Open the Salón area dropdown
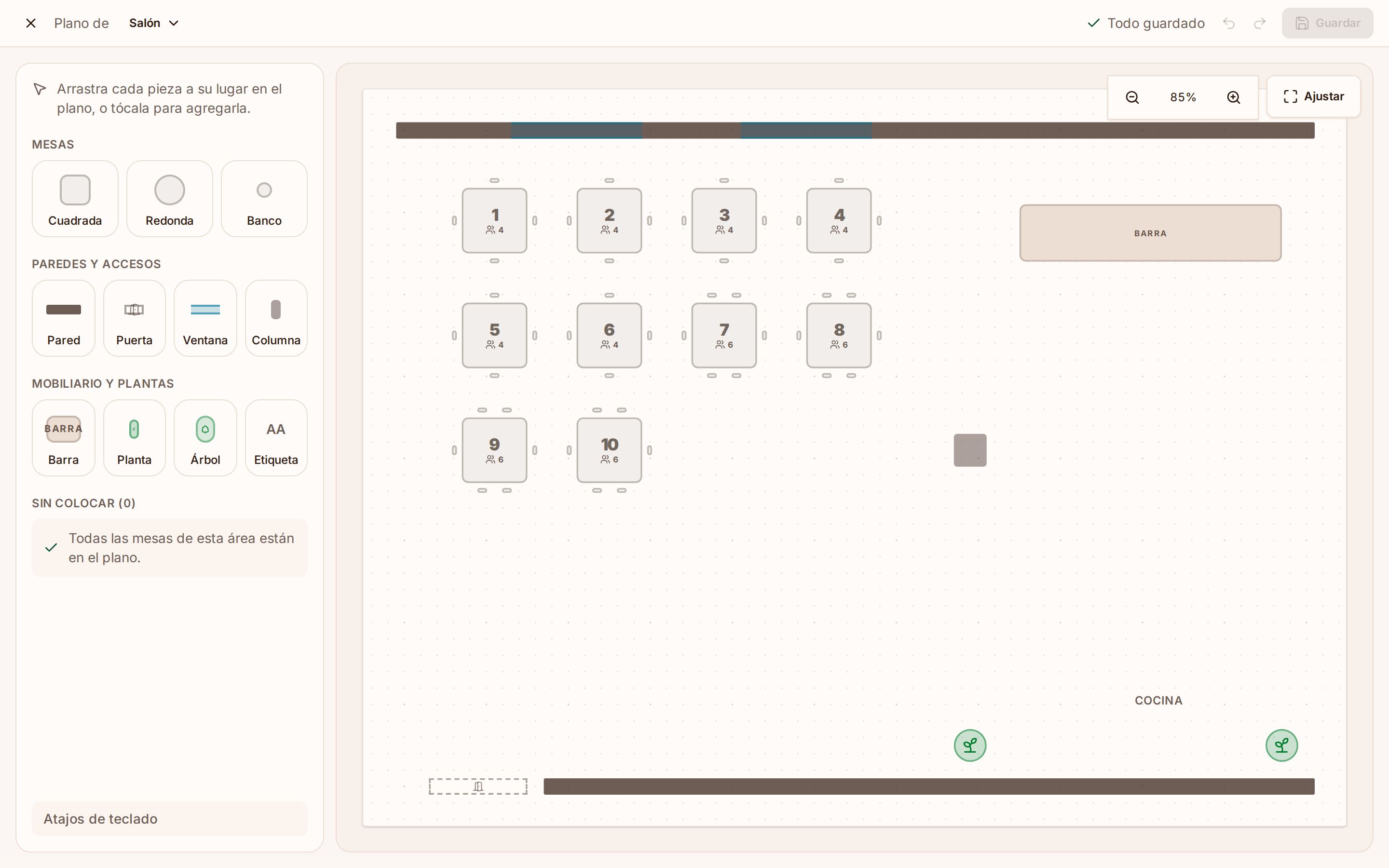Screen dimensions: 1389x868 [154, 23]
